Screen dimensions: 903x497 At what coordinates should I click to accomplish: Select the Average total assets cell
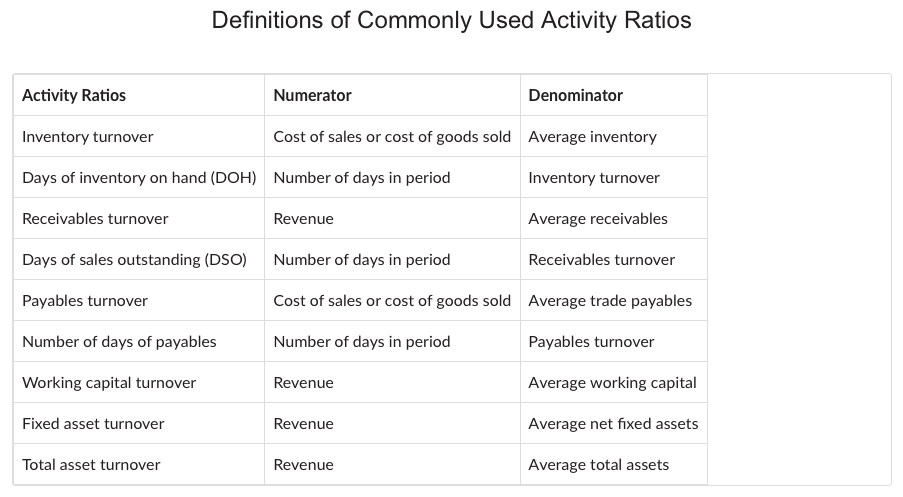pyautogui.click(x=598, y=465)
